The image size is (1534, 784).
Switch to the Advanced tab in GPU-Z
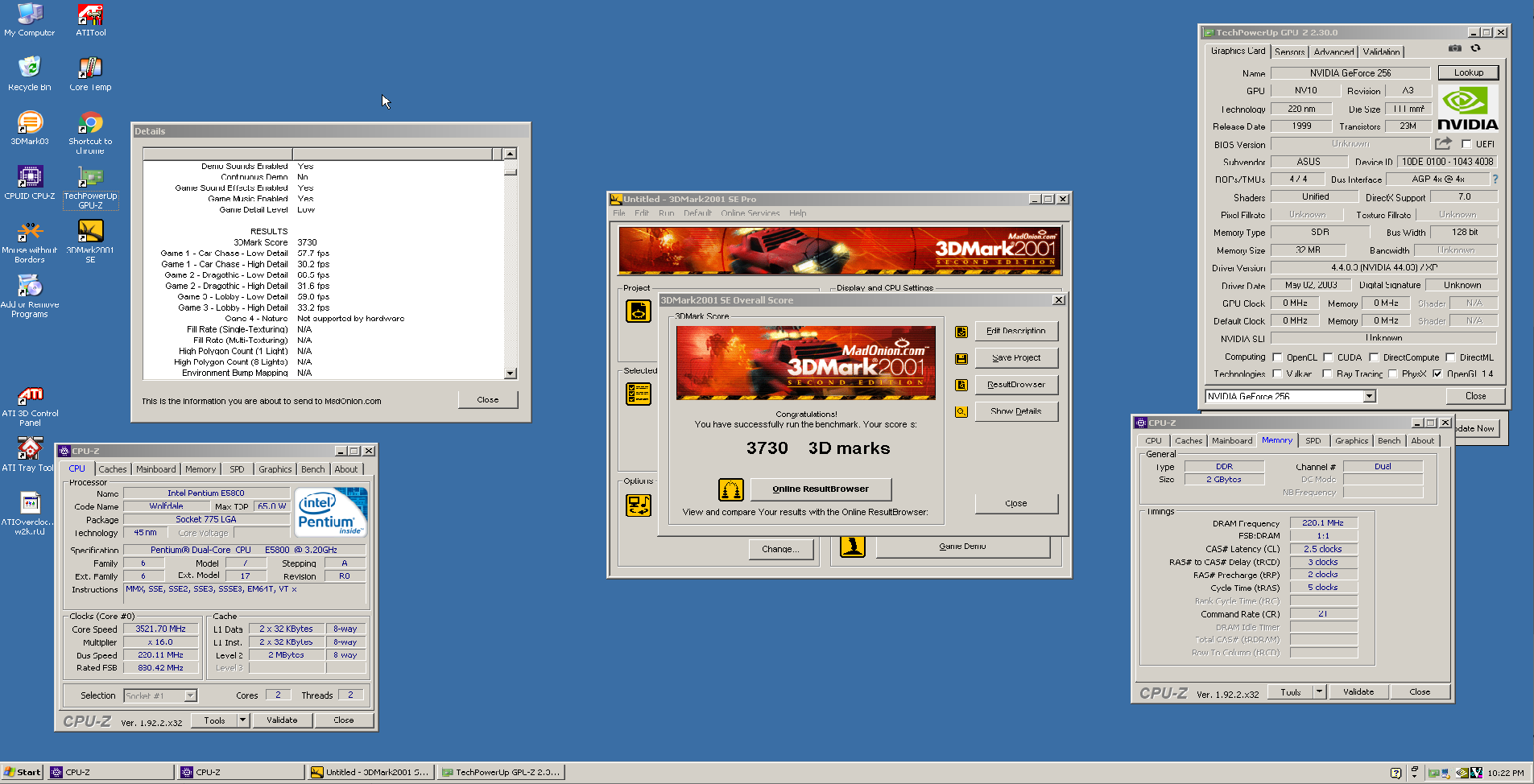click(x=1333, y=52)
